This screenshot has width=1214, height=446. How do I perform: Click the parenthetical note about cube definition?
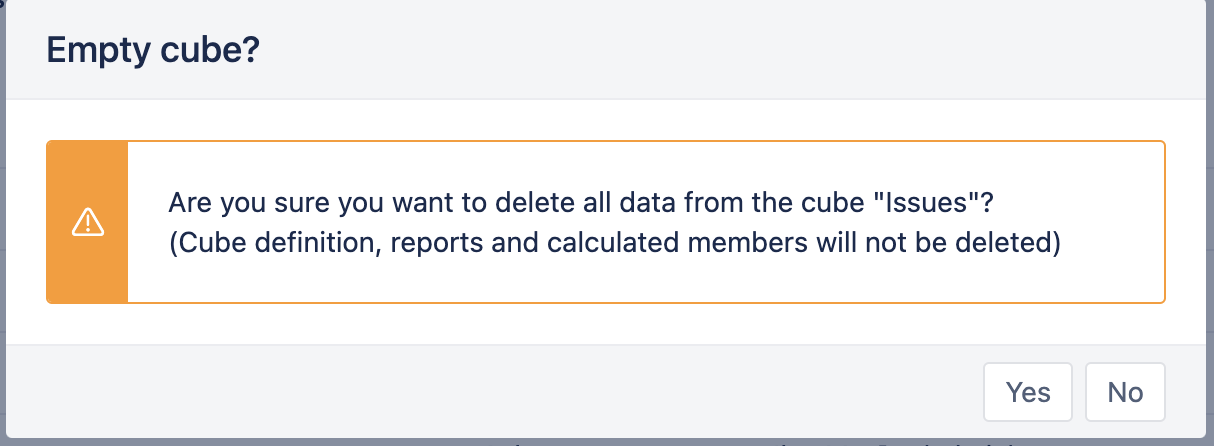614,243
